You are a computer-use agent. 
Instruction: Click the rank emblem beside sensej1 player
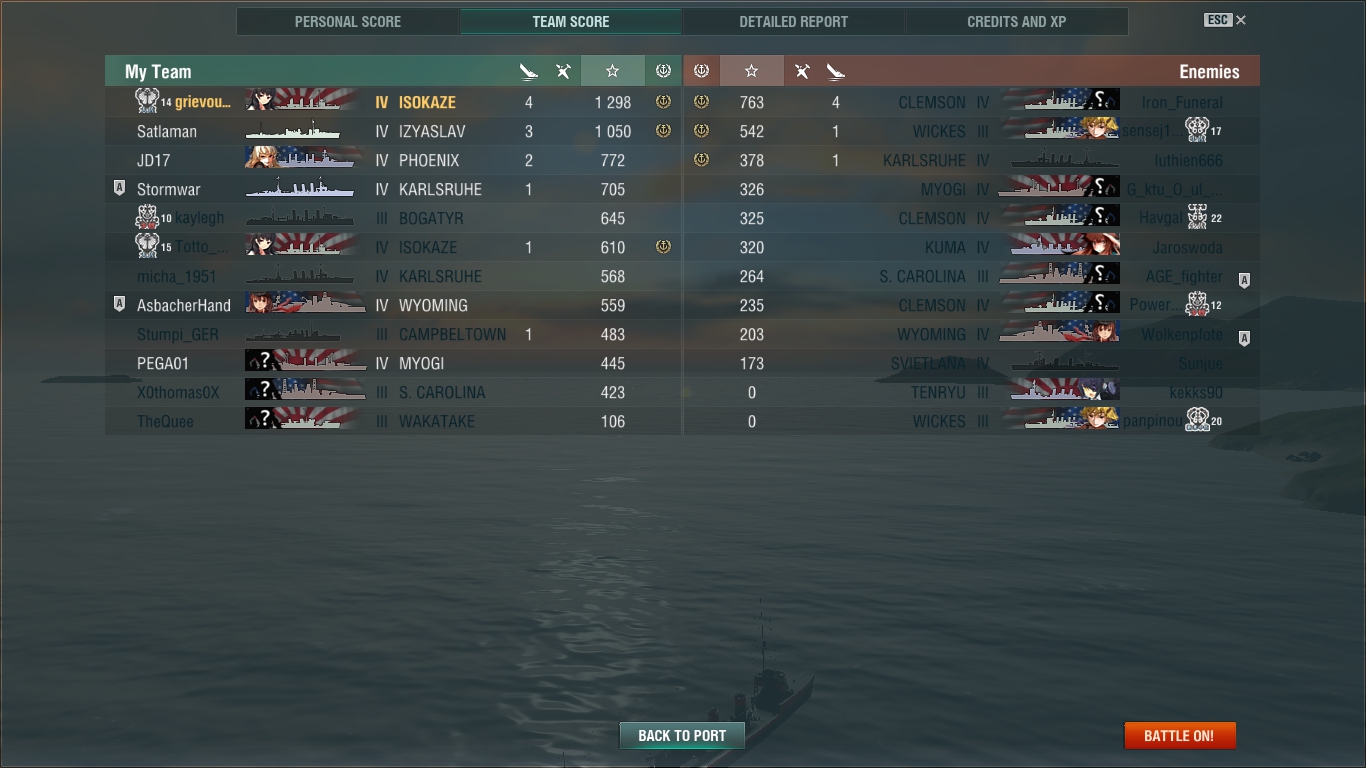[1197, 130]
